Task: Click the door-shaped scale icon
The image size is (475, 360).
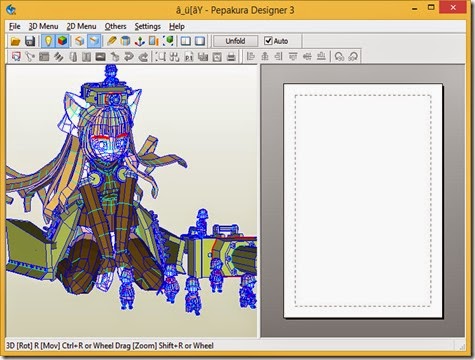Action: click(x=153, y=41)
